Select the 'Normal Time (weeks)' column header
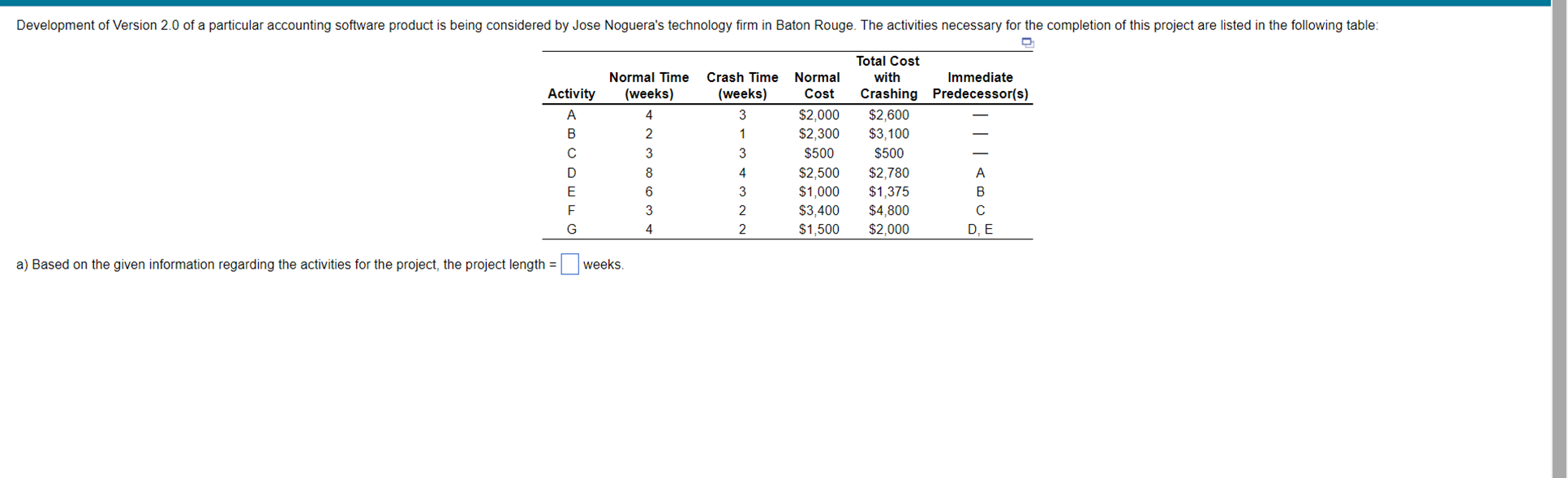Screen dimensions: 1568x478 (649, 85)
